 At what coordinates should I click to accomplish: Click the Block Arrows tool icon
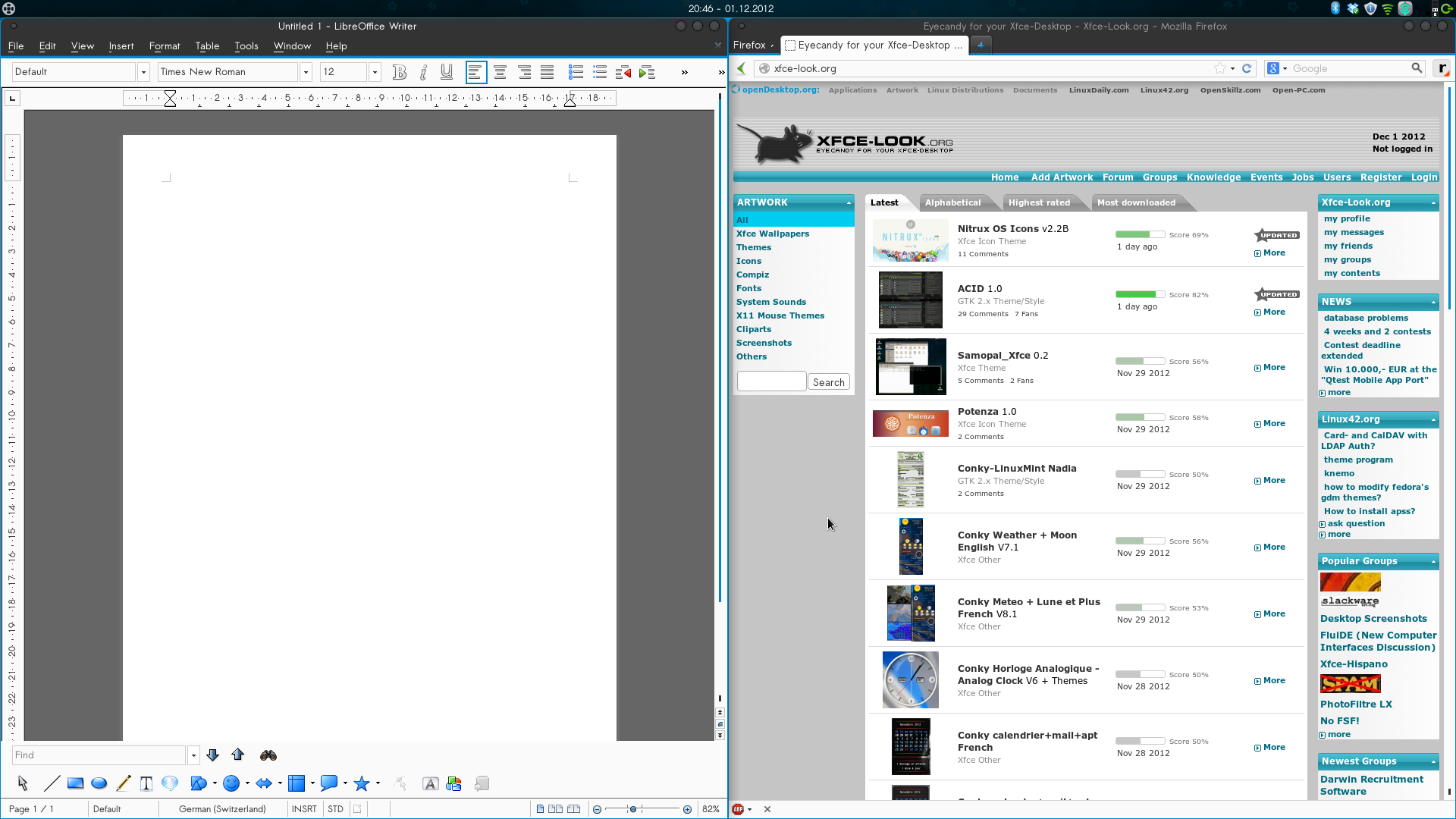pos(264,783)
